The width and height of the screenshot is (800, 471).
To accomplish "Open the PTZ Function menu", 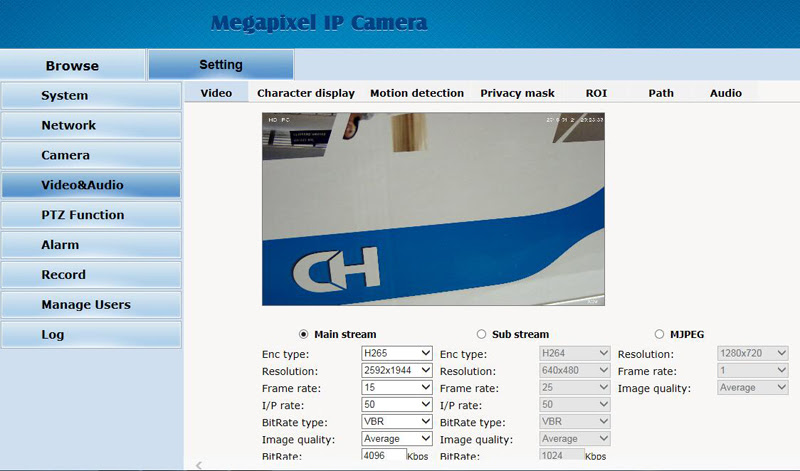I will tap(91, 215).
